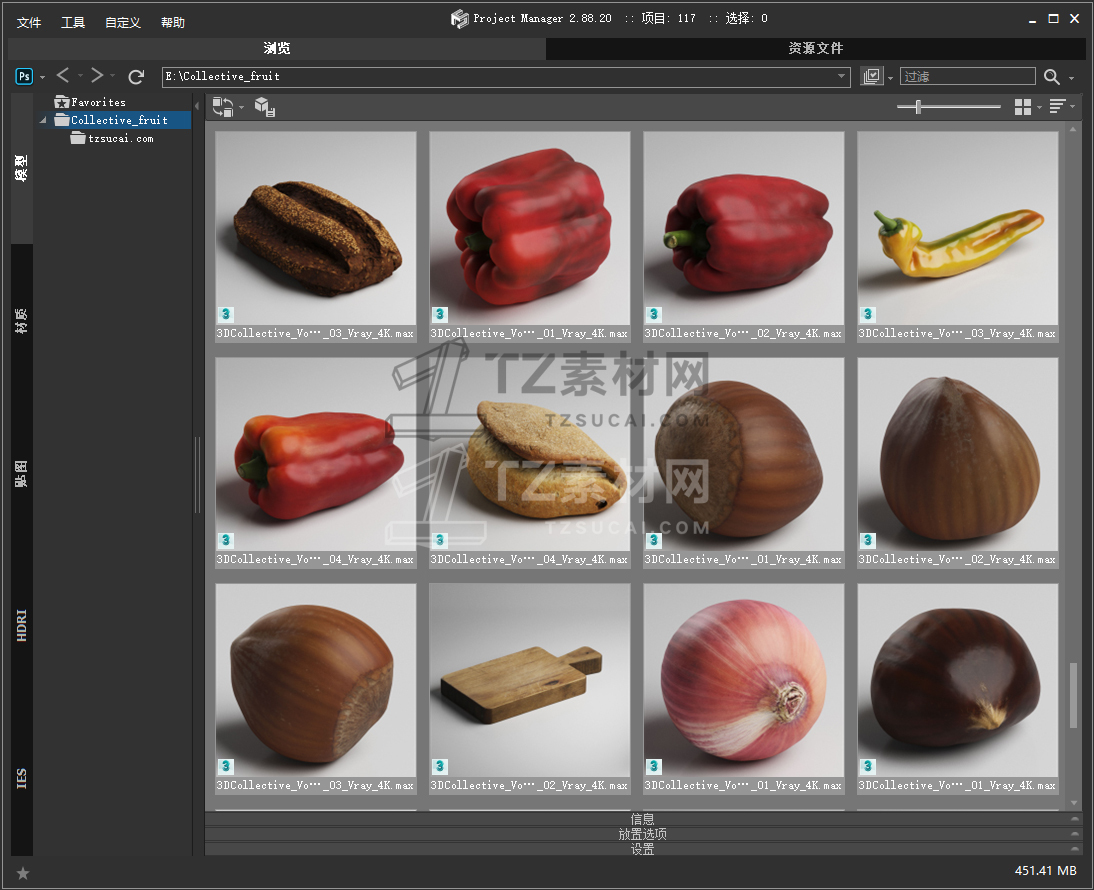Expand the 信息 info panel
Image resolution: width=1094 pixels, height=890 pixels.
642,819
